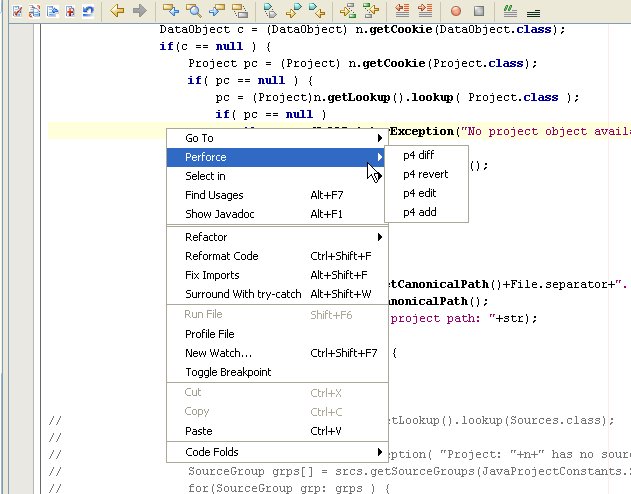
Task: Click the Find Selection magnifier icon
Action: pyautogui.click(x=194, y=10)
